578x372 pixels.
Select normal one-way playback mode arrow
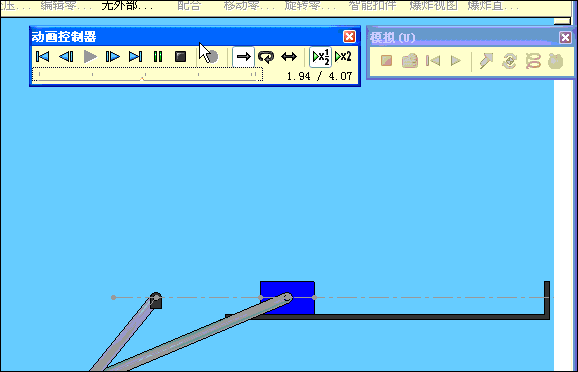click(x=243, y=57)
